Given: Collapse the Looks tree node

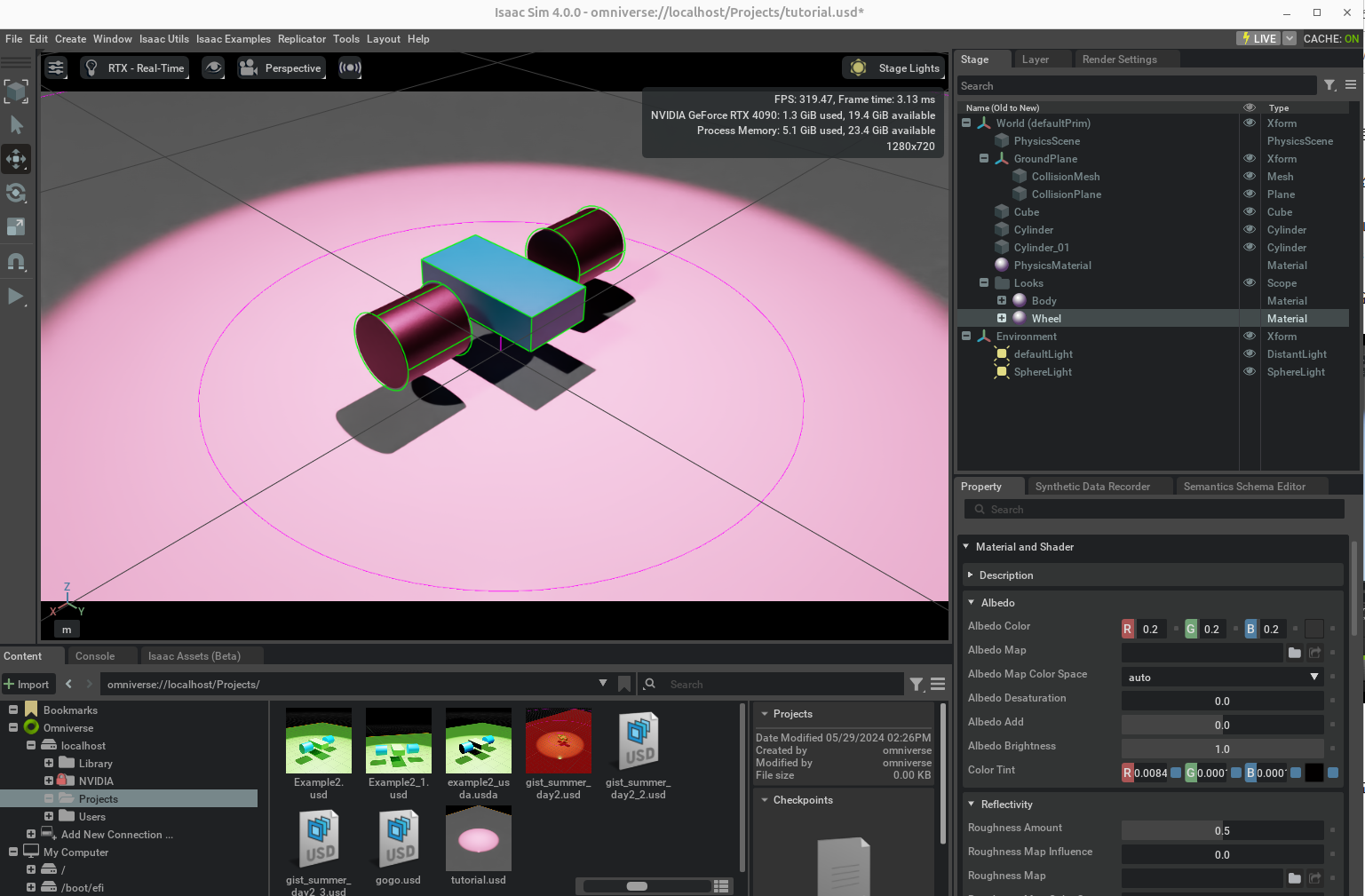Looking at the screenshot, I should [x=984, y=283].
